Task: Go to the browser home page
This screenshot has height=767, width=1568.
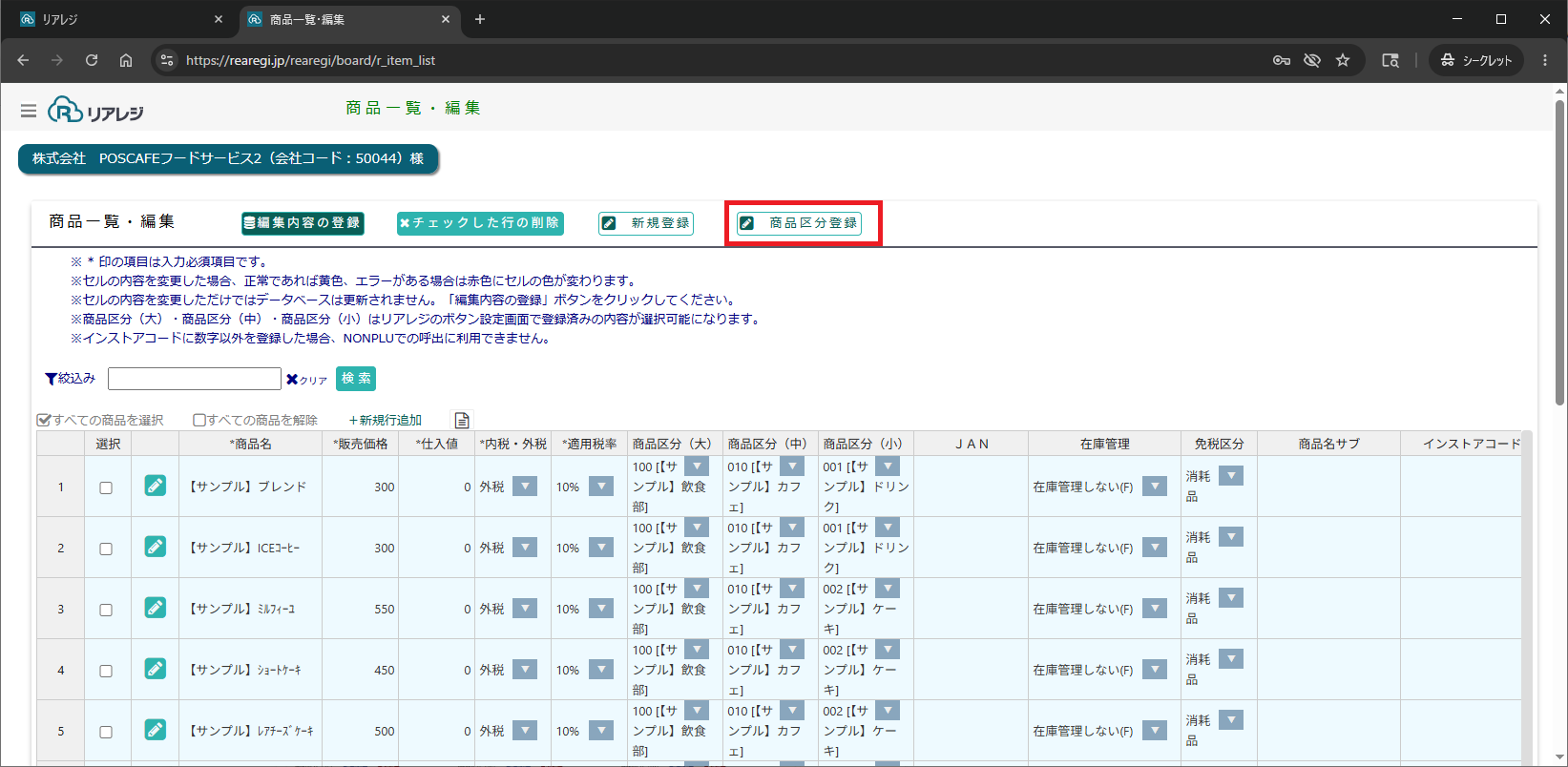Action: (126, 60)
